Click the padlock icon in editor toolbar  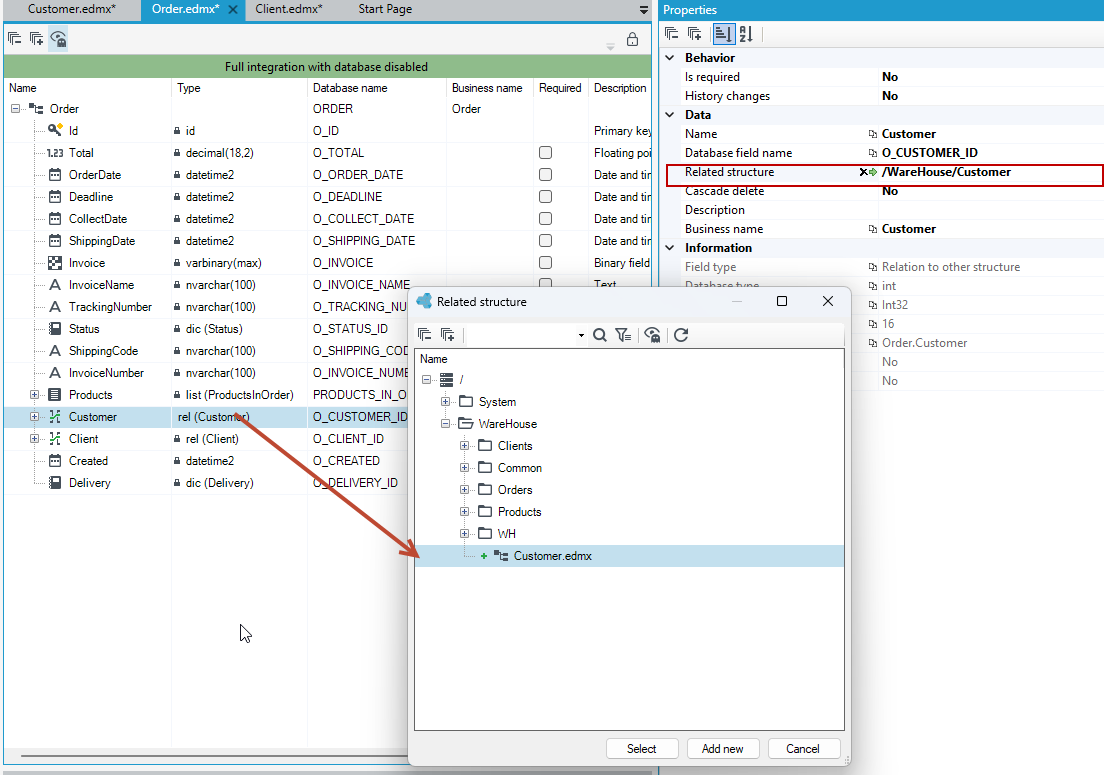point(632,39)
